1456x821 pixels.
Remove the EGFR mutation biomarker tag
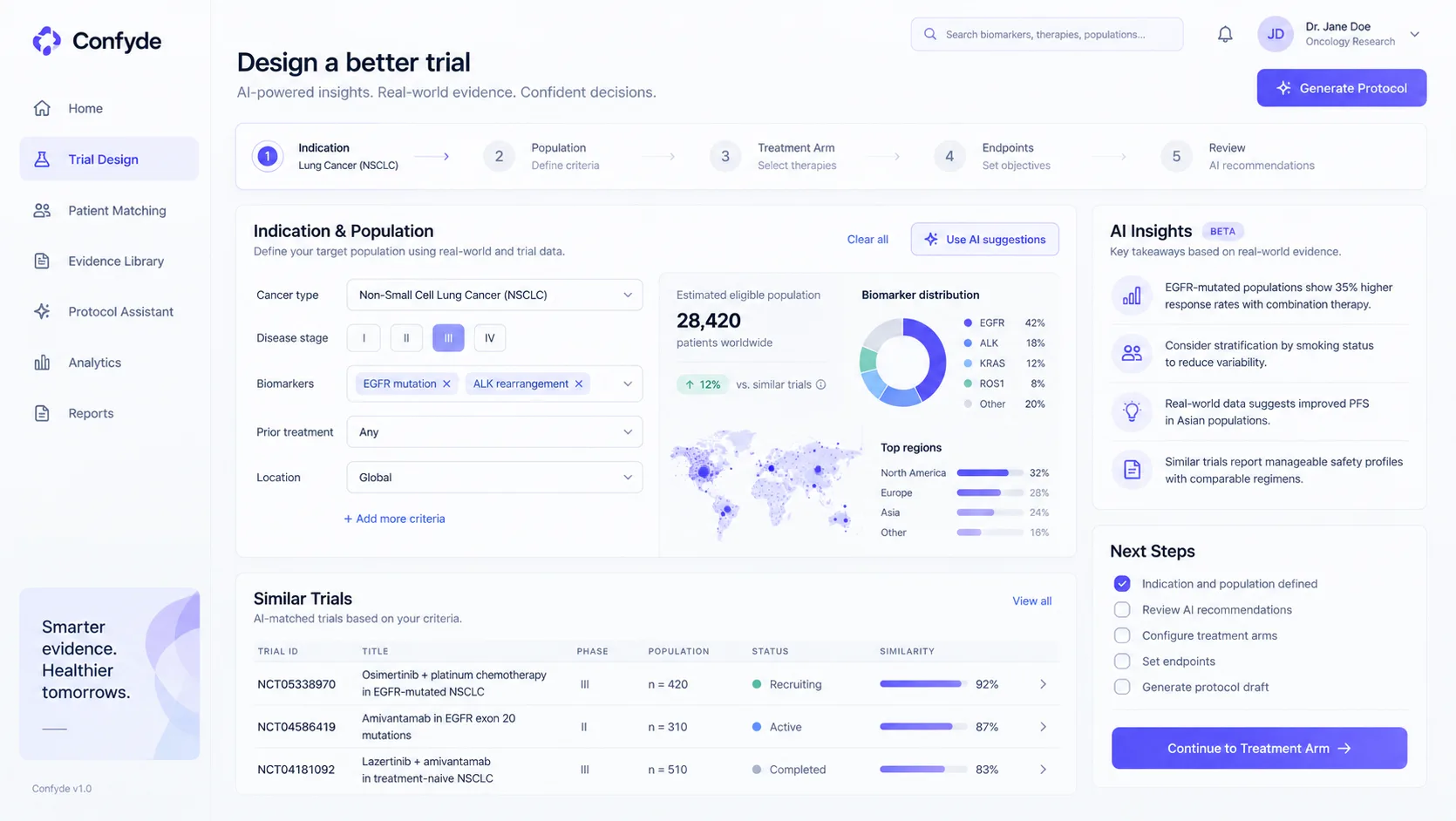tap(446, 383)
